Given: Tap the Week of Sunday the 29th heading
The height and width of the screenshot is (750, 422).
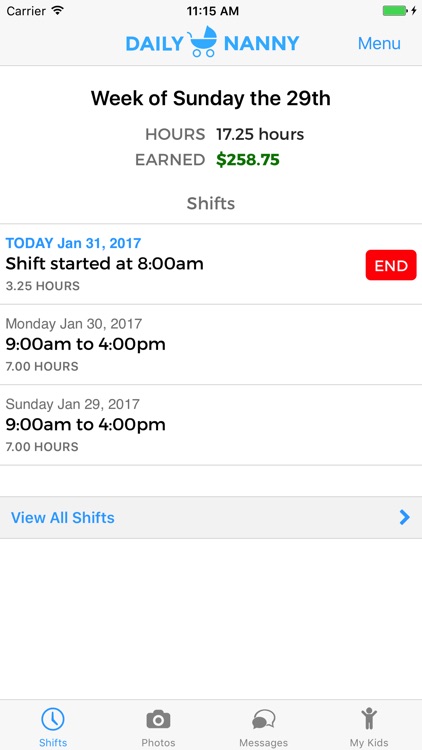Looking at the screenshot, I should click(x=211, y=99).
